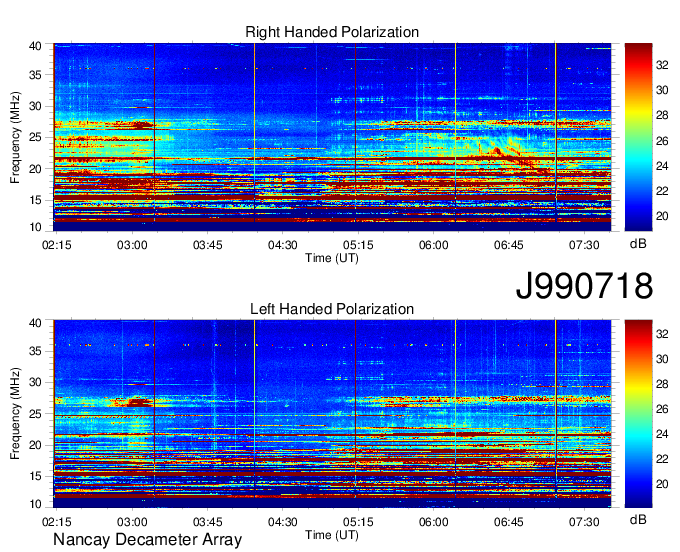Screen dimensions: 680x552
Task: Click the 03:45 time tick of Right Handed plot
Action: tap(207, 245)
